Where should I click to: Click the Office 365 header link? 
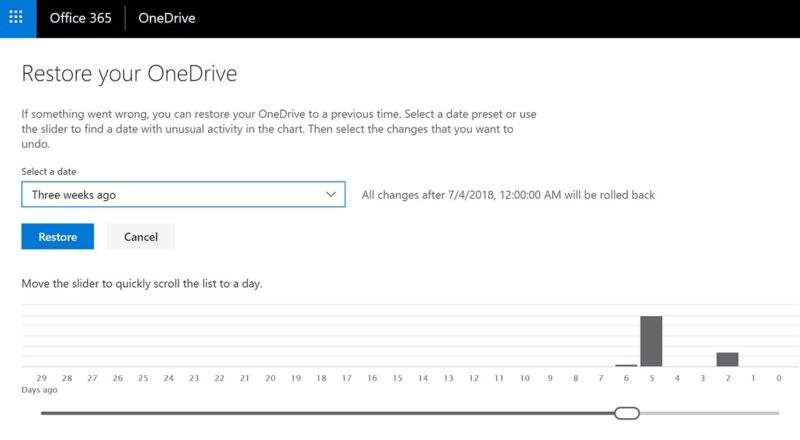pyautogui.click(x=80, y=18)
